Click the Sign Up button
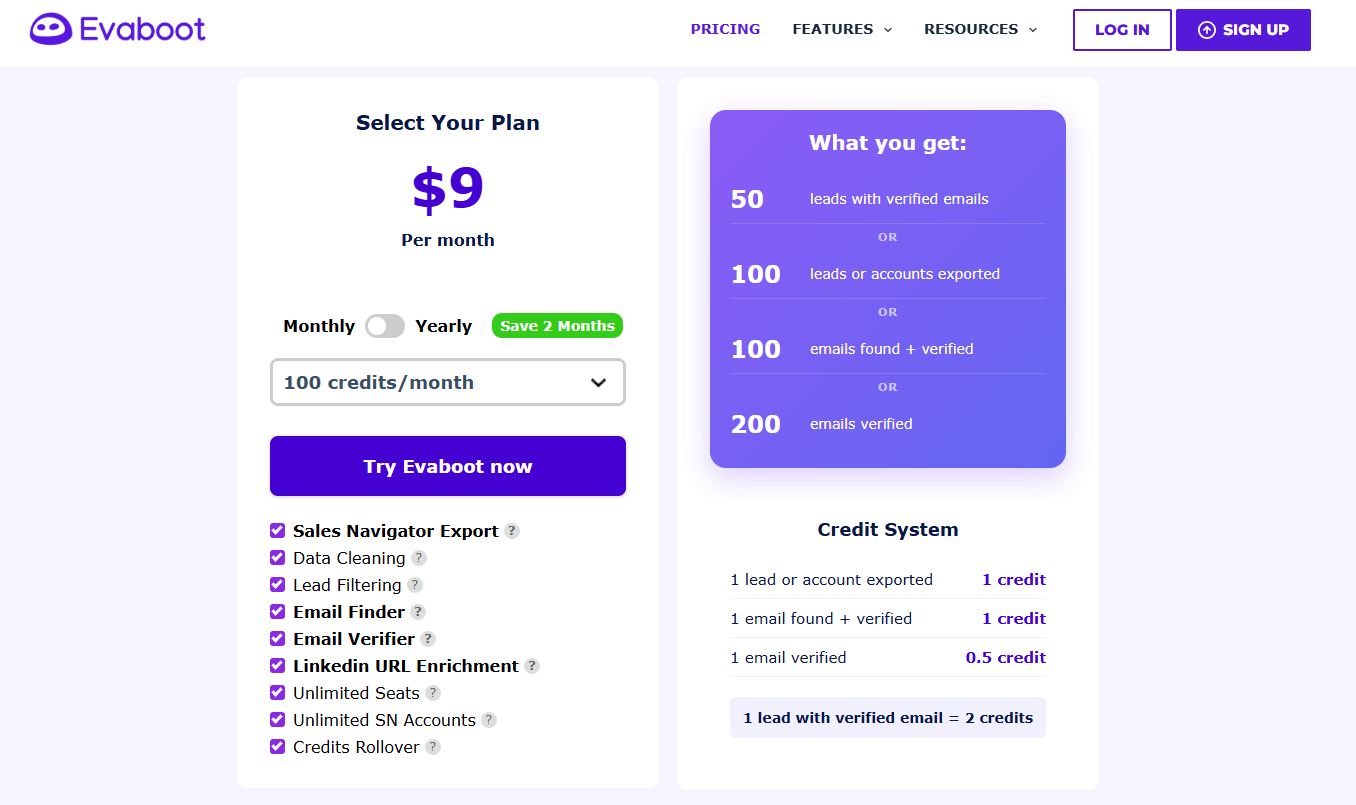The width and height of the screenshot is (1356, 805). point(1243,30)
